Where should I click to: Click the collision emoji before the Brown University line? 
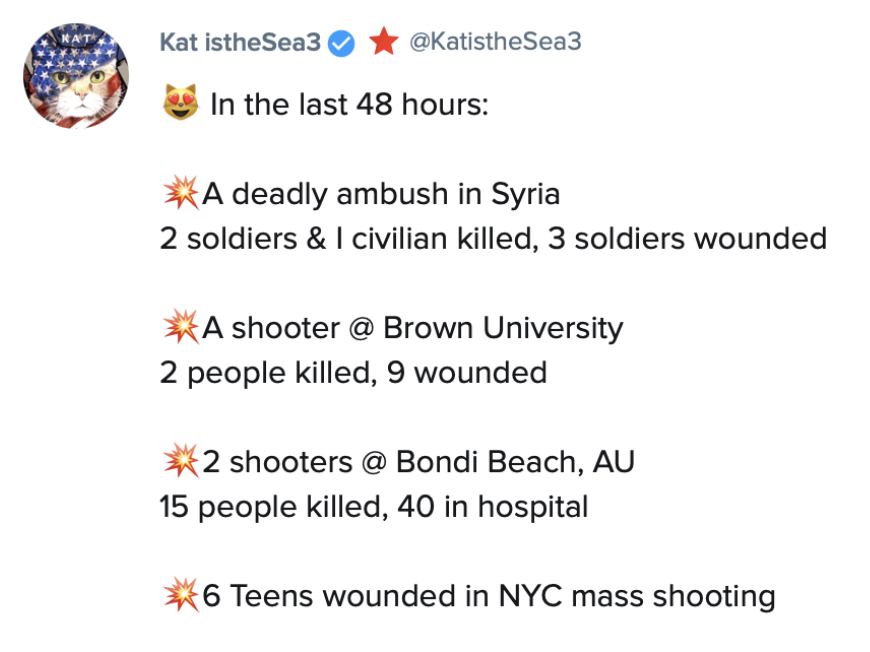tap(180, 328)
